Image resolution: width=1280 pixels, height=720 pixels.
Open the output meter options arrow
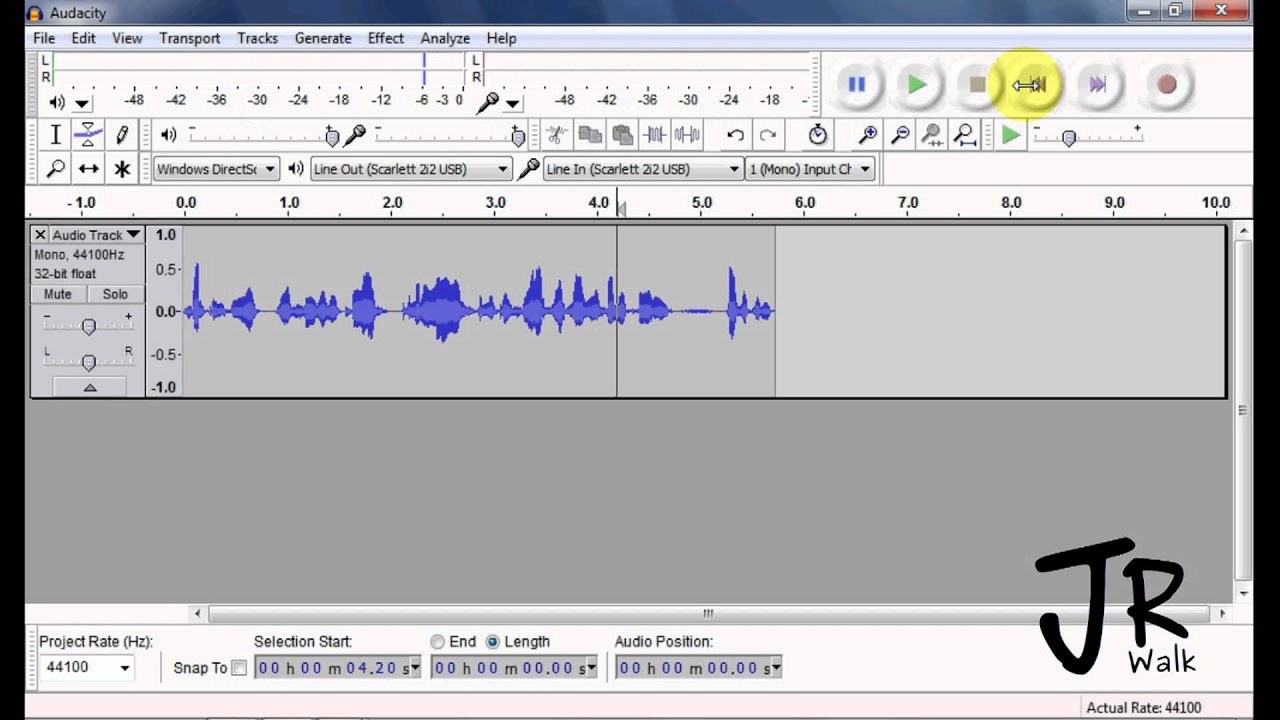click(82, 103)
